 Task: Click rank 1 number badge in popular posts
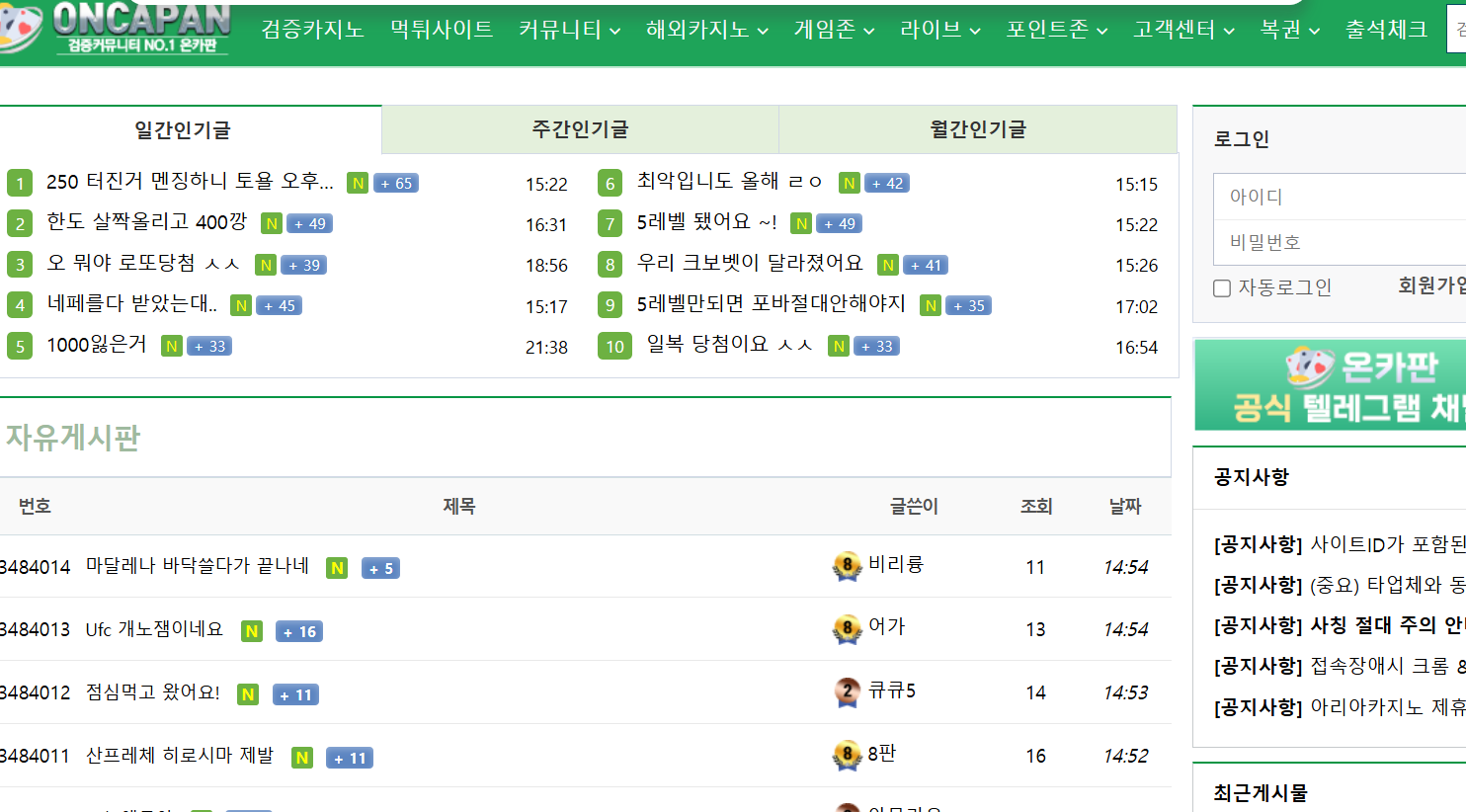pos(20,184)
